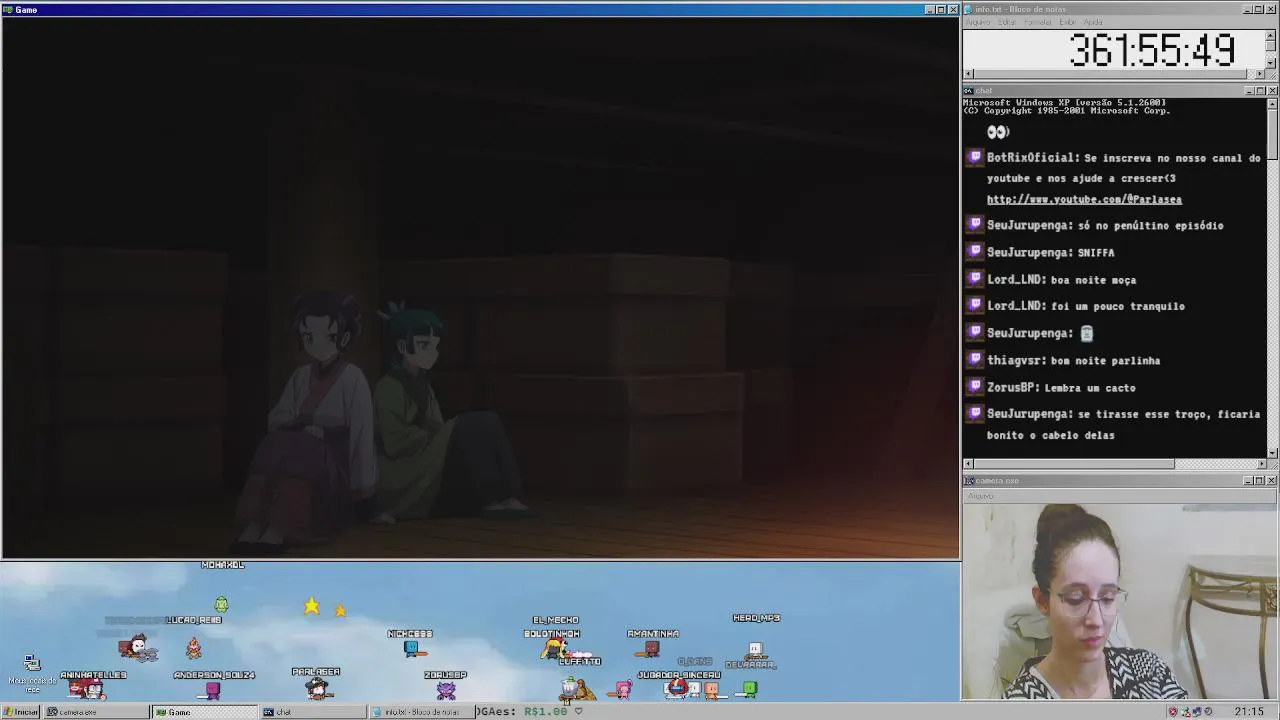Click the Bloco de notas horizontal scrollbar
The image size is (1280, 720).
tap(1114, 74)
